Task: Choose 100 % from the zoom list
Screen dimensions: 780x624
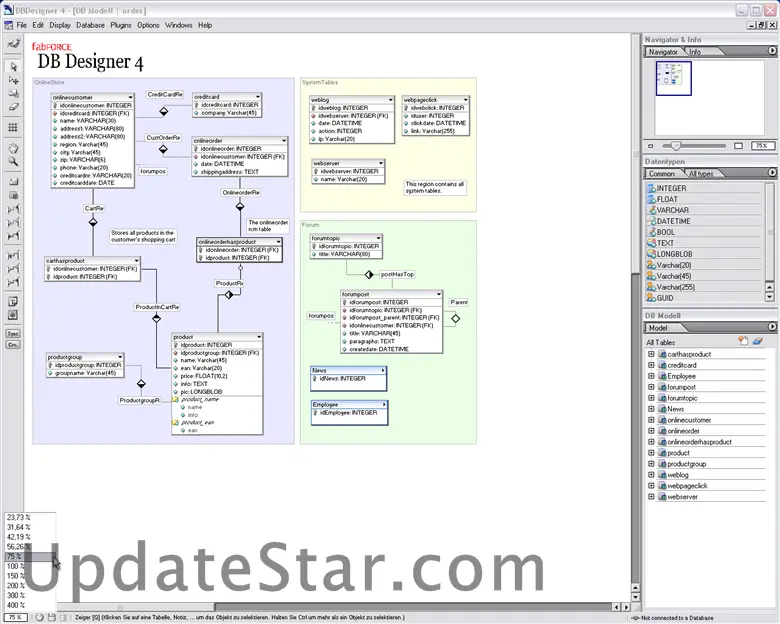Action: point(30,566)
